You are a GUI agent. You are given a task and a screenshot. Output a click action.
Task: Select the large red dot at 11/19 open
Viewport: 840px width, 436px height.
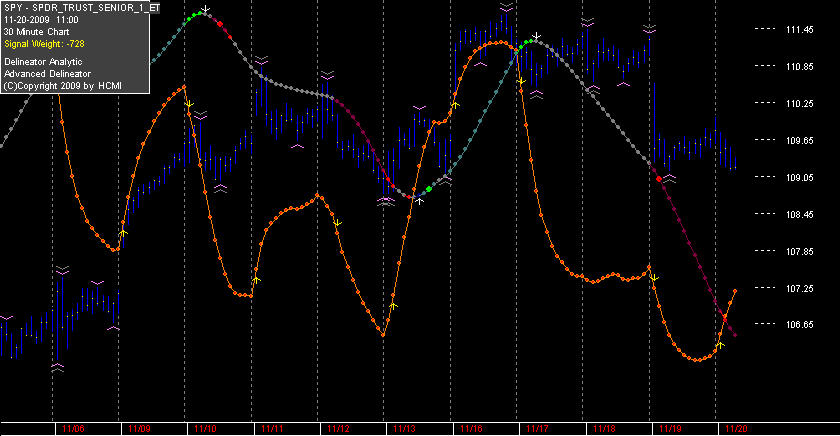coord(659,179)
